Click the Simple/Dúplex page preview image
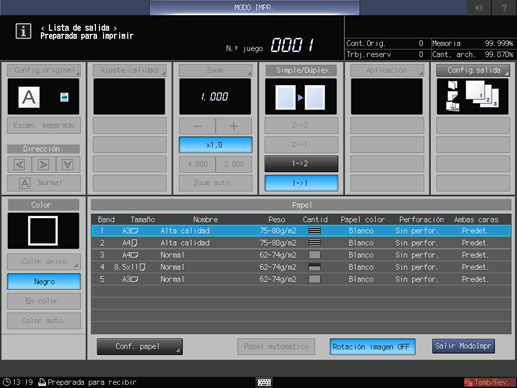The image size is (517, 388). 300,97
